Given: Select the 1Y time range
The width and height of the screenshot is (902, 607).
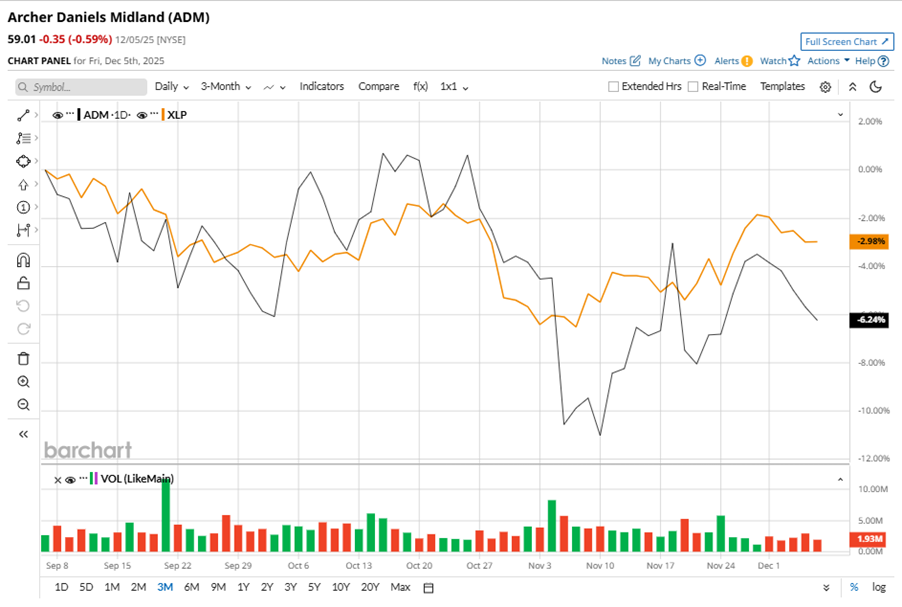Looking at the screenshot, I should click(x=243, y=587).
